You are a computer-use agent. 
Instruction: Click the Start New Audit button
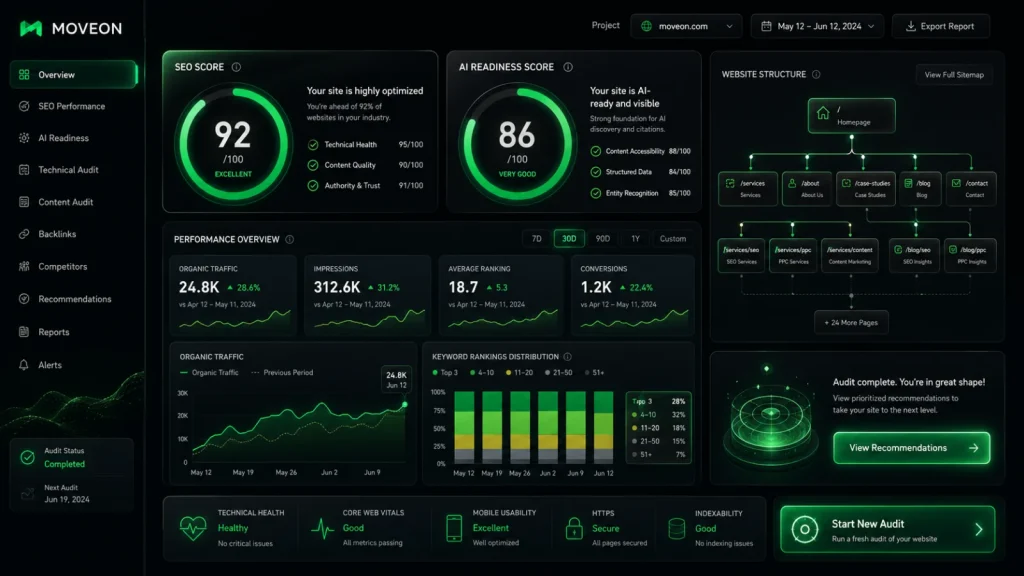click(x=888, y=530)
